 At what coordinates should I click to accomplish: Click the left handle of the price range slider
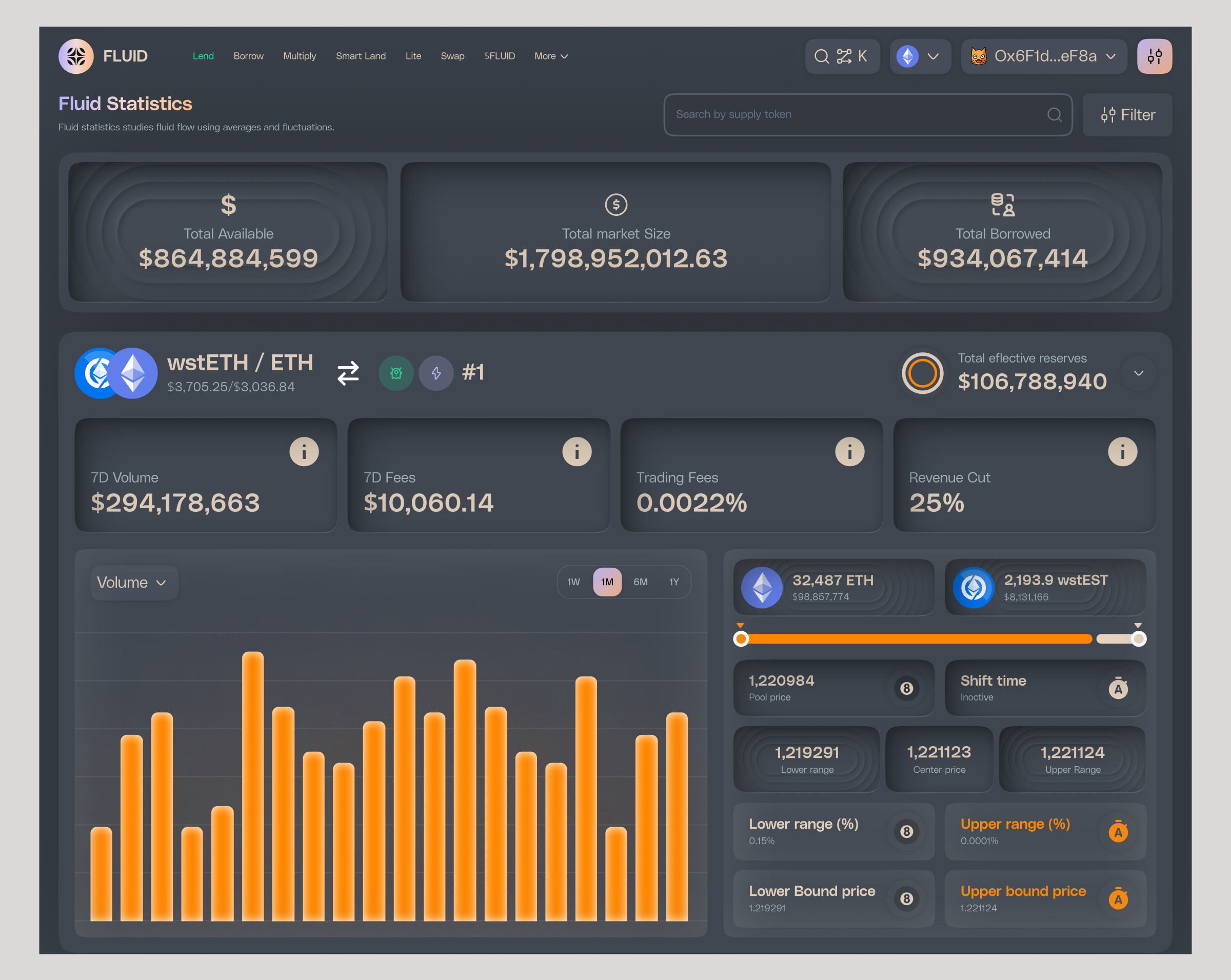[741, 638]
